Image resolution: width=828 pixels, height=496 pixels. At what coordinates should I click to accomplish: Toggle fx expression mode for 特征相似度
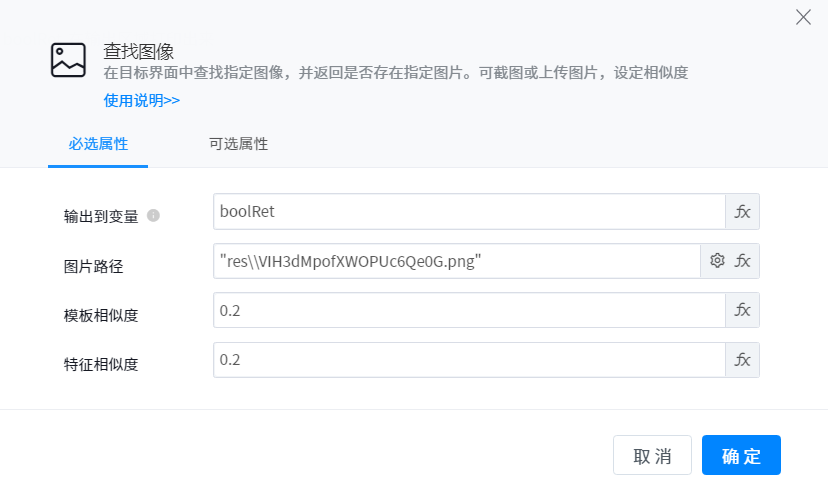click(x=742, y=360)
